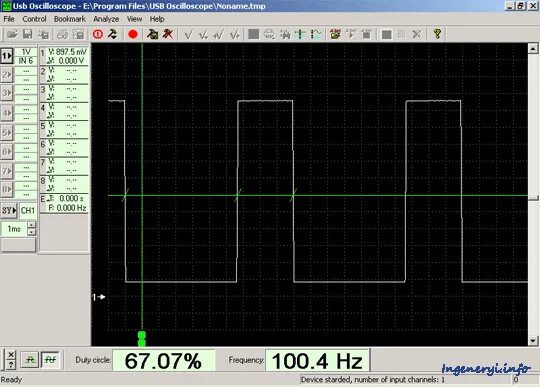
Task: Click the vertical scrollbar down arrow
Action: tap(533, 341)
